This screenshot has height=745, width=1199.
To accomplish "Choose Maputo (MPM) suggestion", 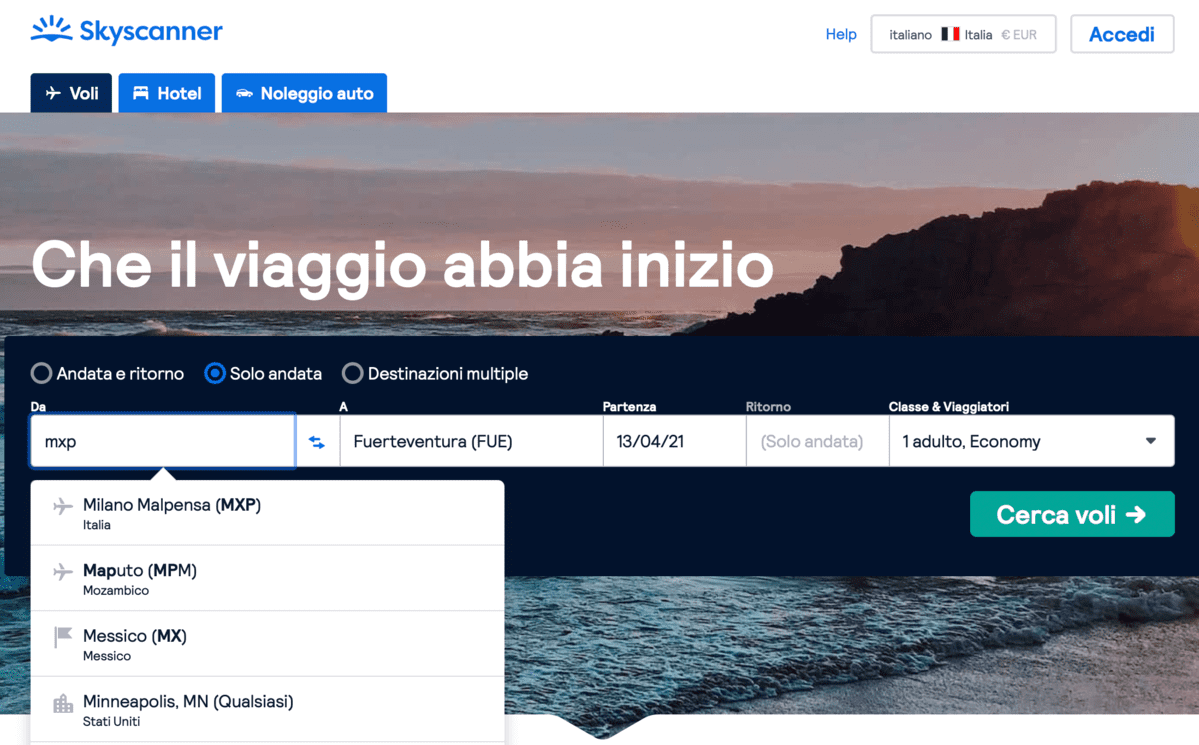I will (x=268, y=579).
